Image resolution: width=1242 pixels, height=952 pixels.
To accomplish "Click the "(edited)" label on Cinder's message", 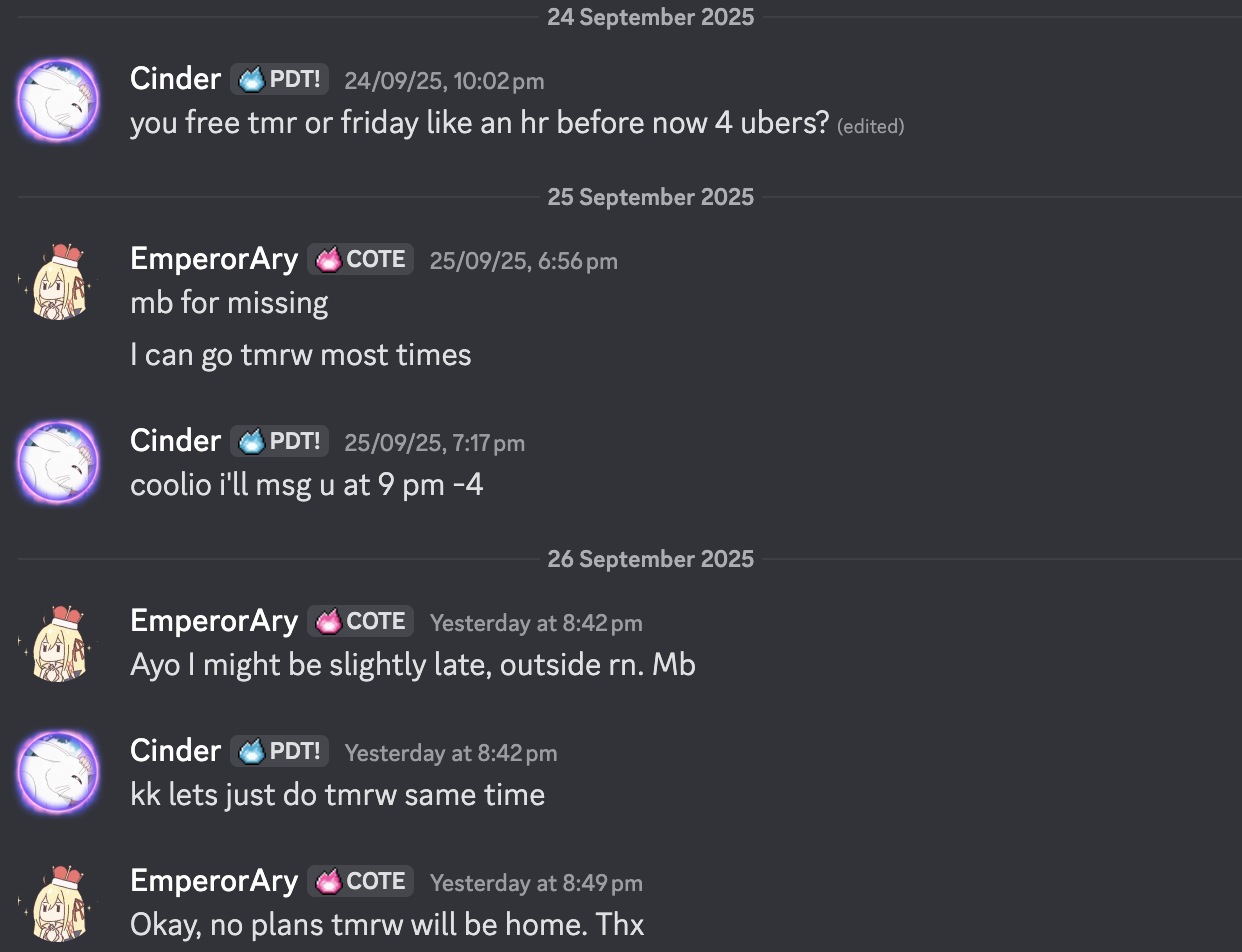I will (x=870, y=126).
